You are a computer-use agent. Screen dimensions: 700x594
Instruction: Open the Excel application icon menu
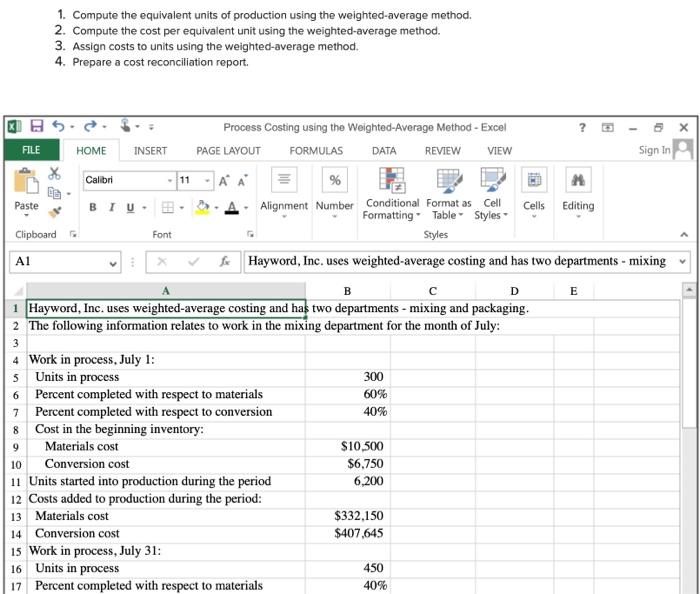pos(14,127)
